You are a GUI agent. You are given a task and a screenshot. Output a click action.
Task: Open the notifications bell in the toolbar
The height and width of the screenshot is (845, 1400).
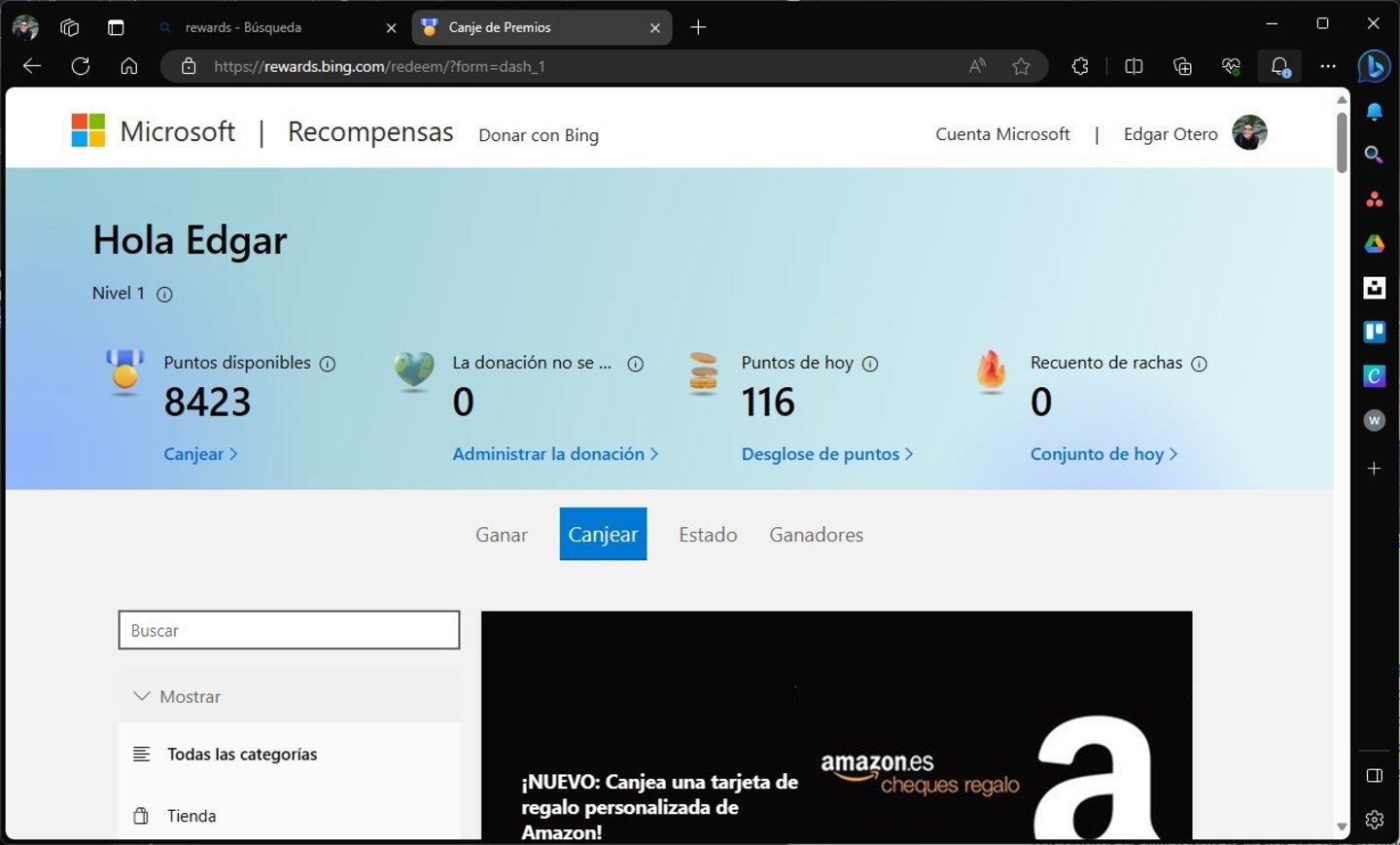click(x=1280, y=66)
